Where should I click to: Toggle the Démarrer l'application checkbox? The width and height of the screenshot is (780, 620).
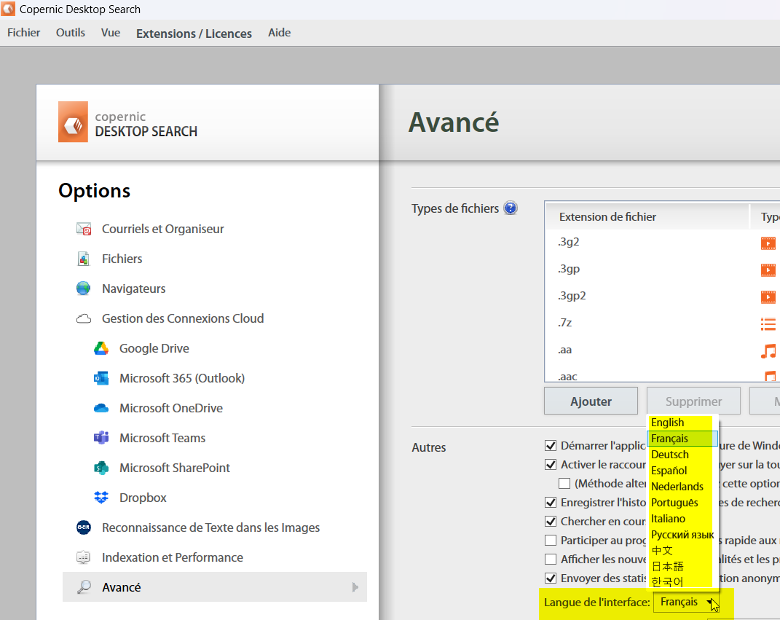click(551, 445)
